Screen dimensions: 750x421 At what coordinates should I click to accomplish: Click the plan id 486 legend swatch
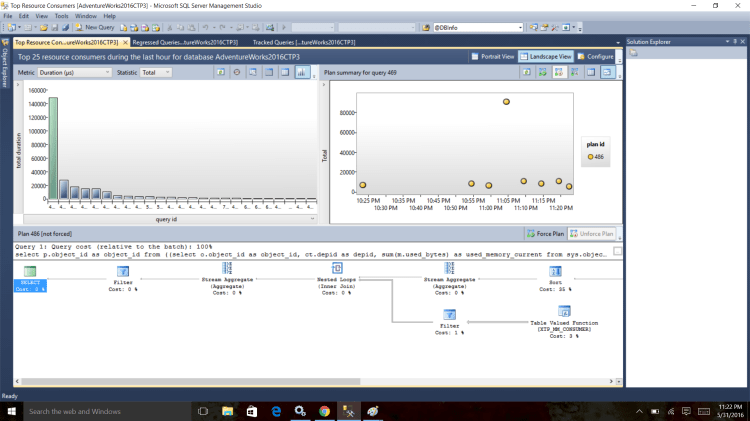tap(590, 157)
